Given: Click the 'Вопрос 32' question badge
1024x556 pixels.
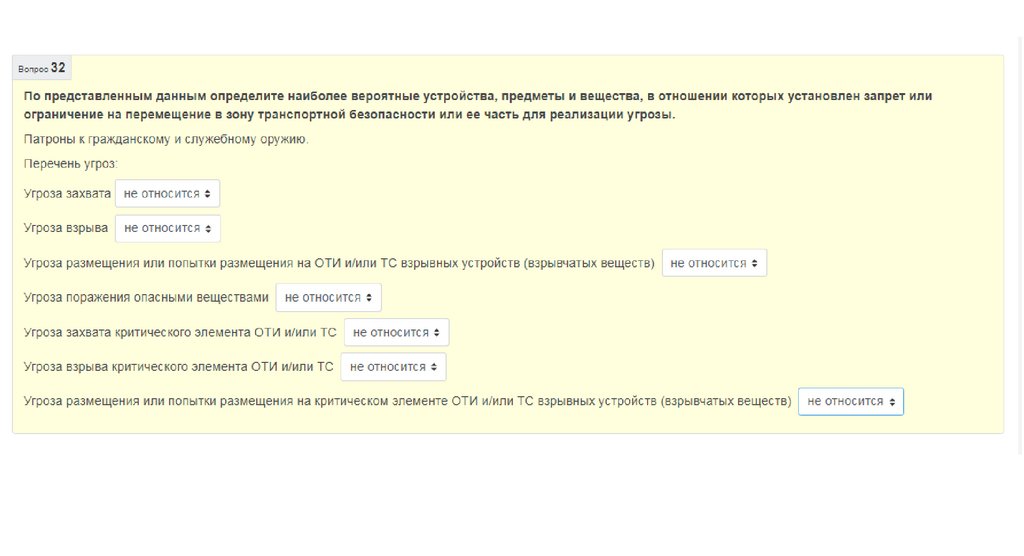Looking at the screenshot, I should 42,68.
